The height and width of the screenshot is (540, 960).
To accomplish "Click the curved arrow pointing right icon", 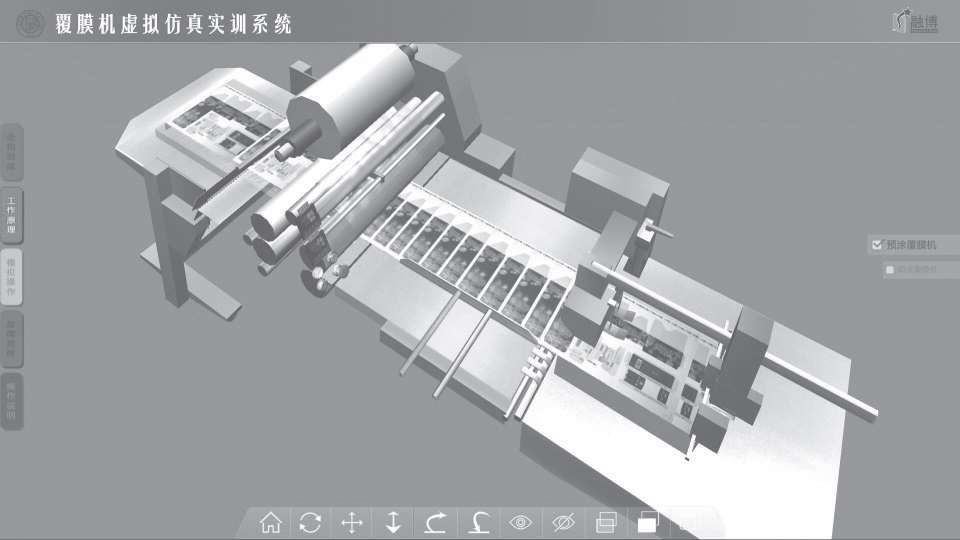I will pyautogui.click(x=436, y=522).
